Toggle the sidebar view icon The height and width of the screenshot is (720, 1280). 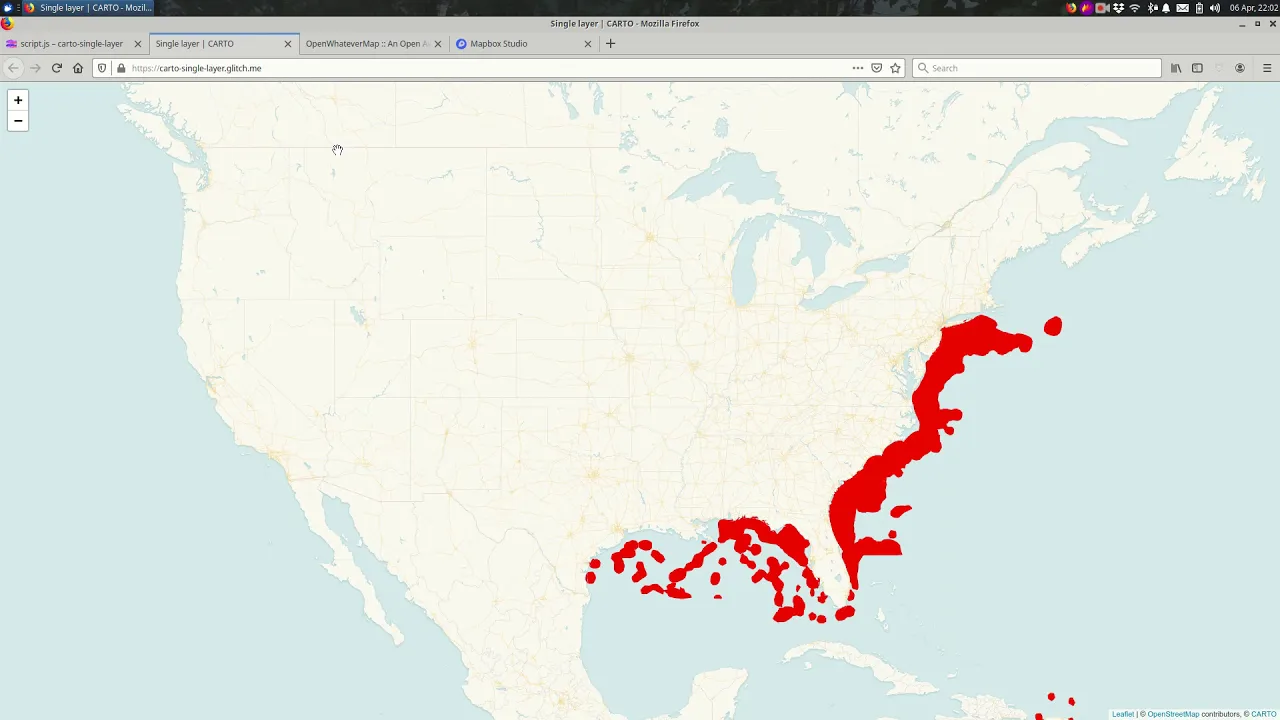[x=1197, y=68]
